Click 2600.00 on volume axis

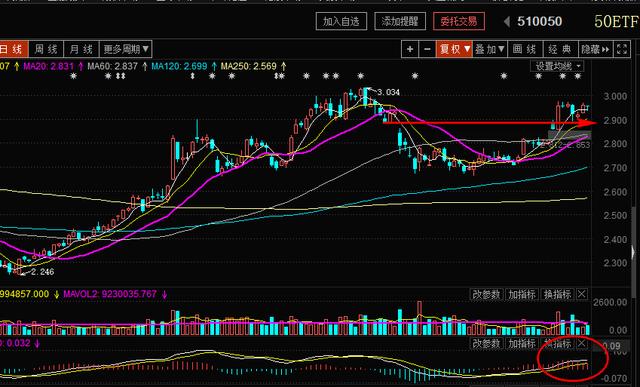tap(610, 302)
